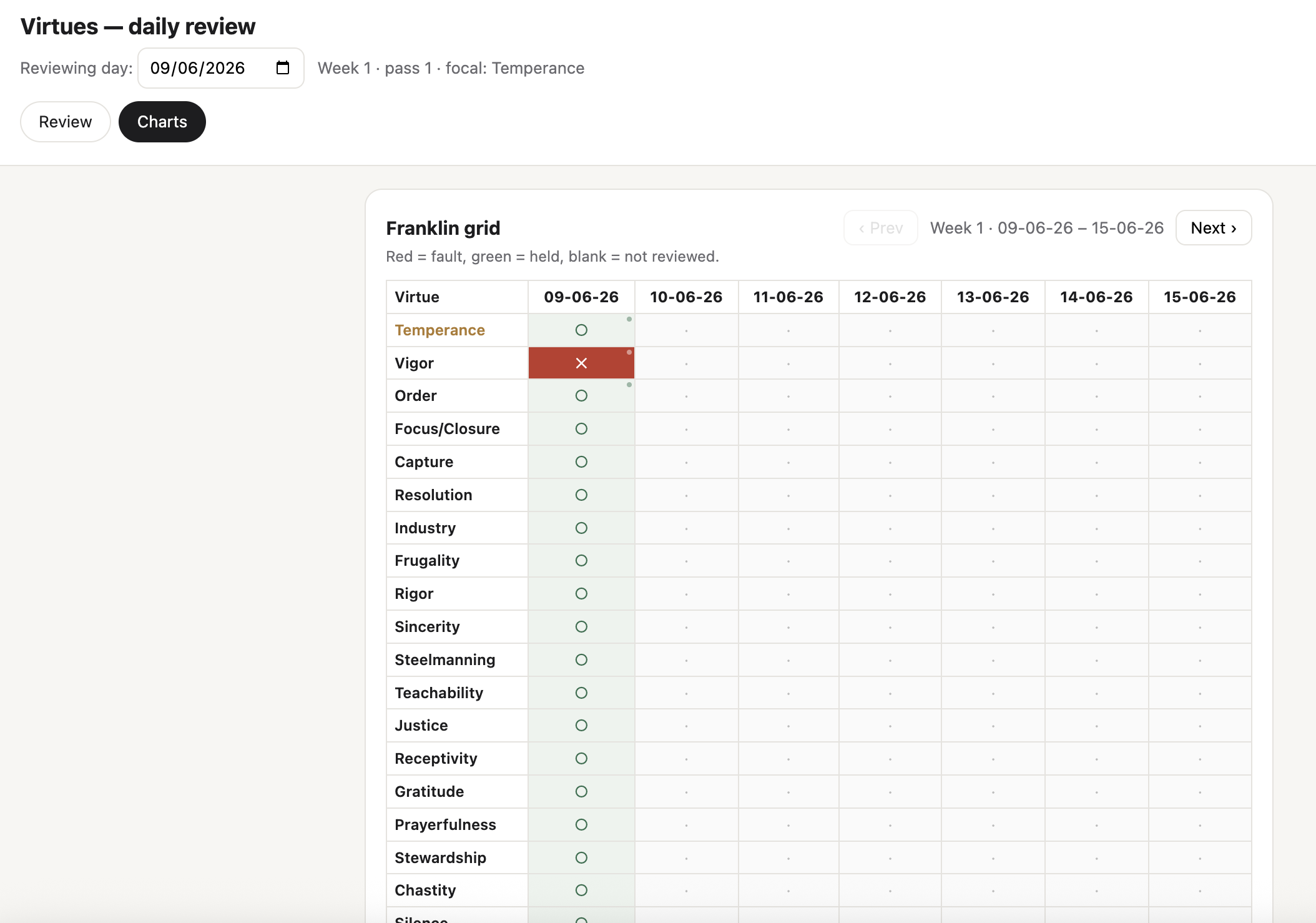Screen dimensions: 1316x923
Task: Click the held circle for Chastity
Action: 581,891
